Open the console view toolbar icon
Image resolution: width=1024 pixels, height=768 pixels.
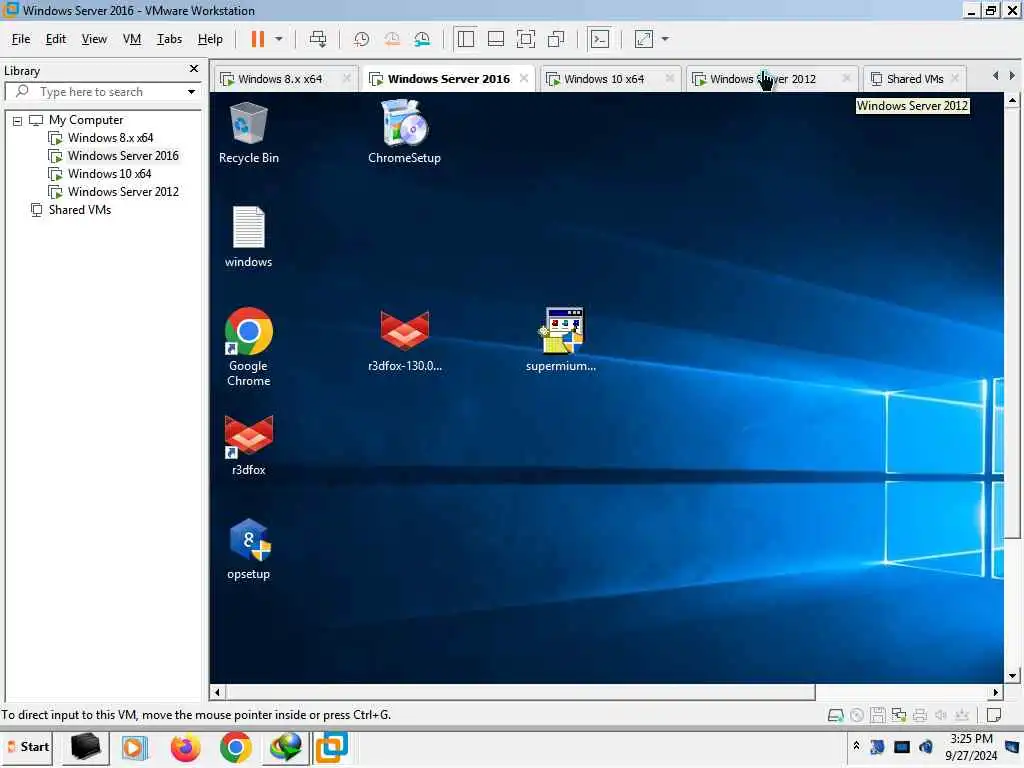click(600, 39)
